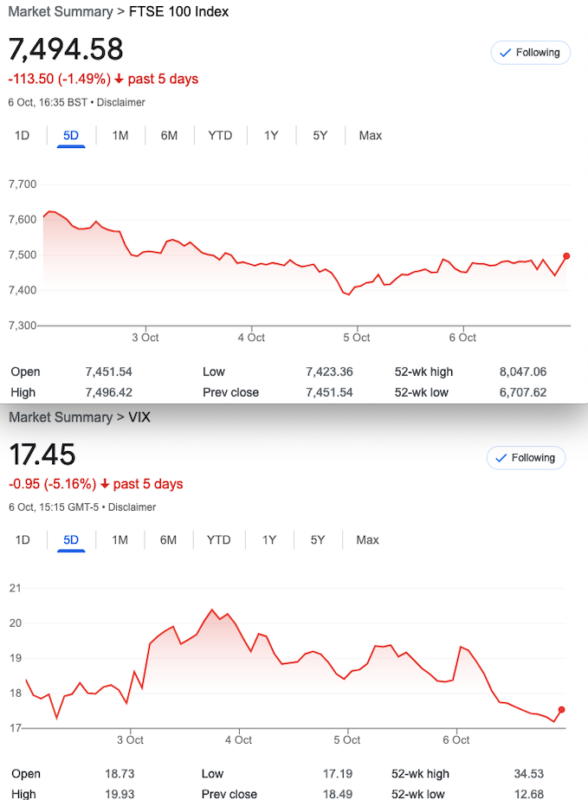Show FTSE chart 5Y range

tap(320, 136)
